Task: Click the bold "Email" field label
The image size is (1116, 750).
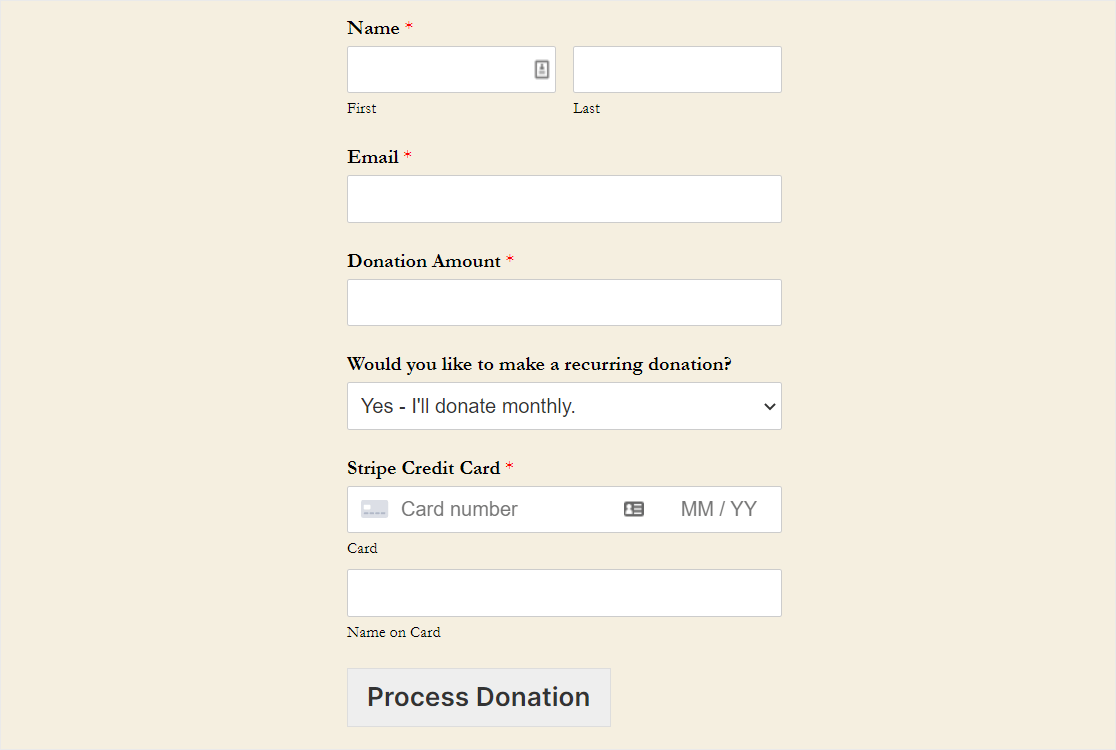Action: point(373,157)
